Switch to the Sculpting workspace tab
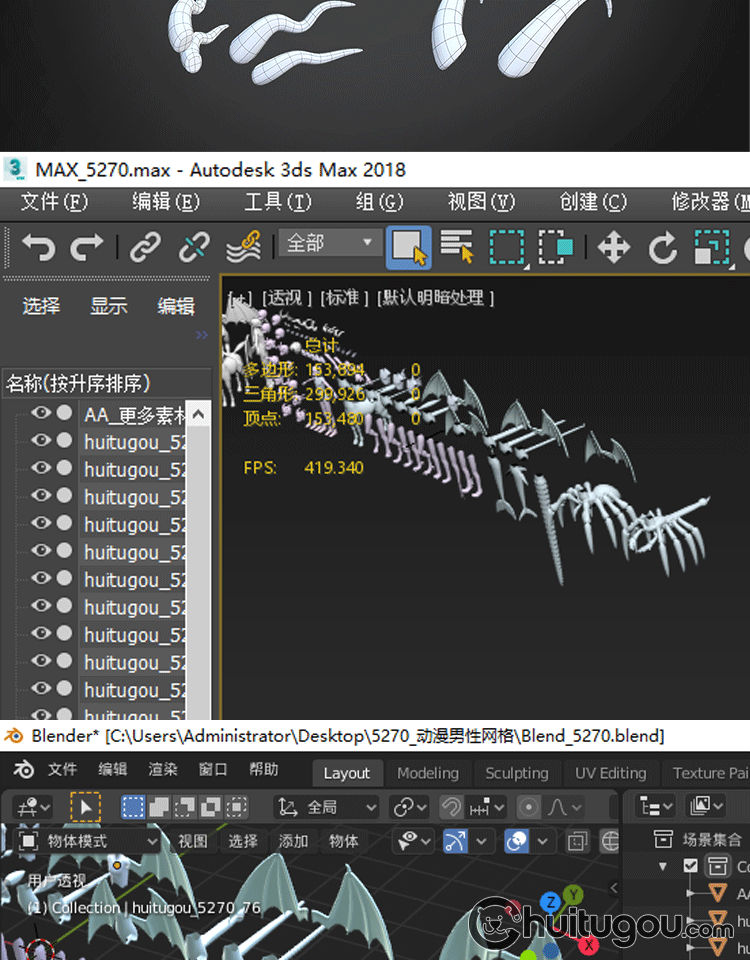This screenshot has width=750, height=960. pyautogui.click(x=516, y=773)
